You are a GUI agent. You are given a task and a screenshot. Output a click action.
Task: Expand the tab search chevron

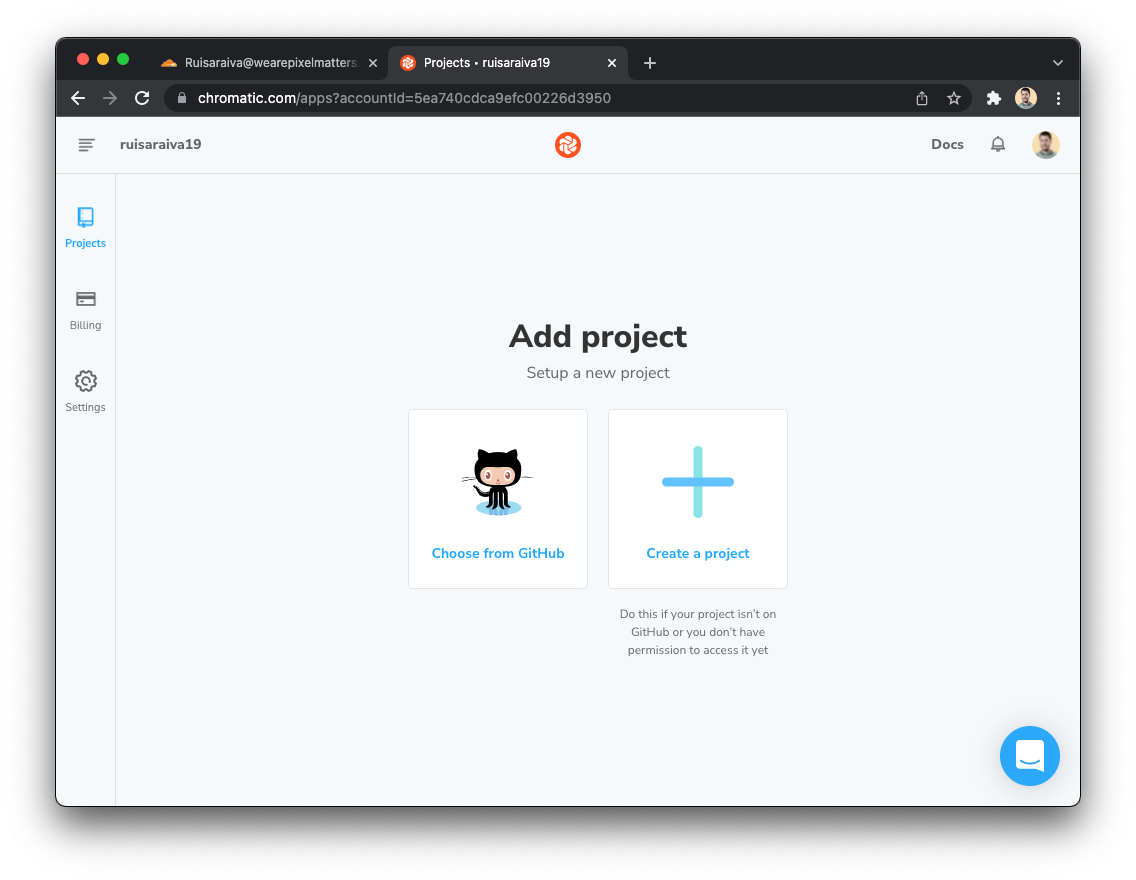click(1058, 63)
